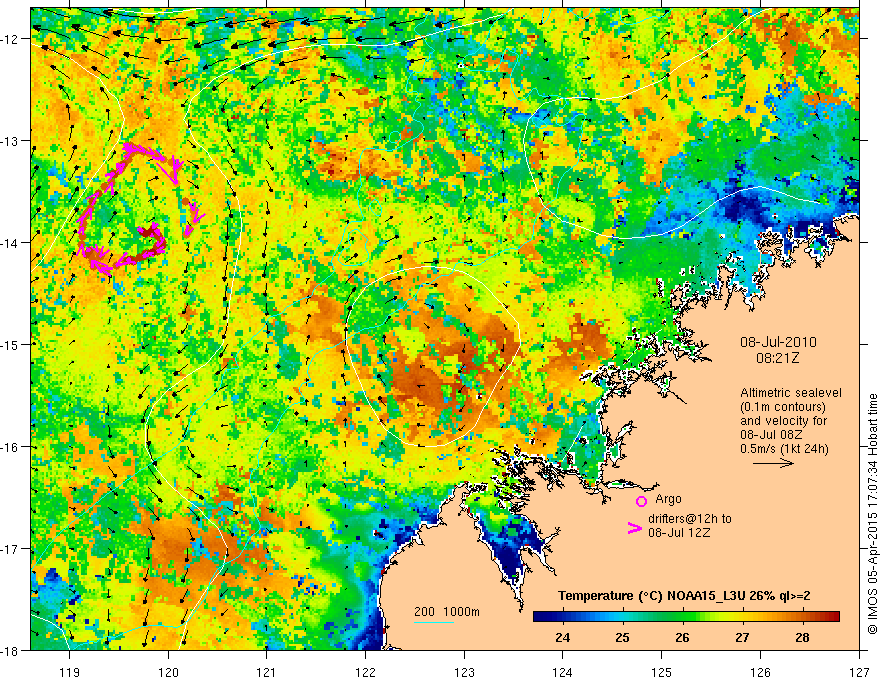880x680 pixels.
Task: Click longitude axis label '120'
Action: 168,672
